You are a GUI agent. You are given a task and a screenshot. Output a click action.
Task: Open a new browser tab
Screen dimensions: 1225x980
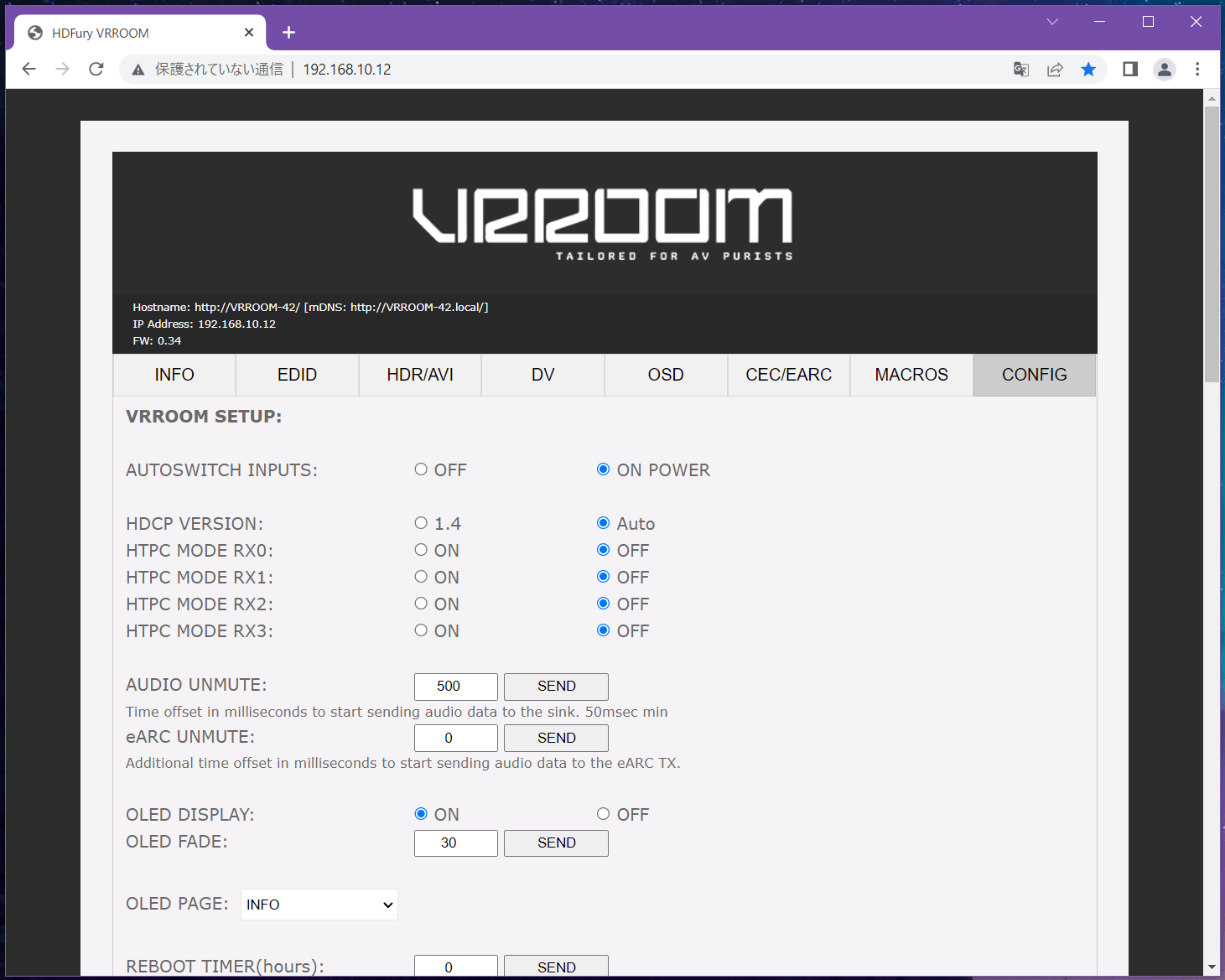click(x=288, y=32)
